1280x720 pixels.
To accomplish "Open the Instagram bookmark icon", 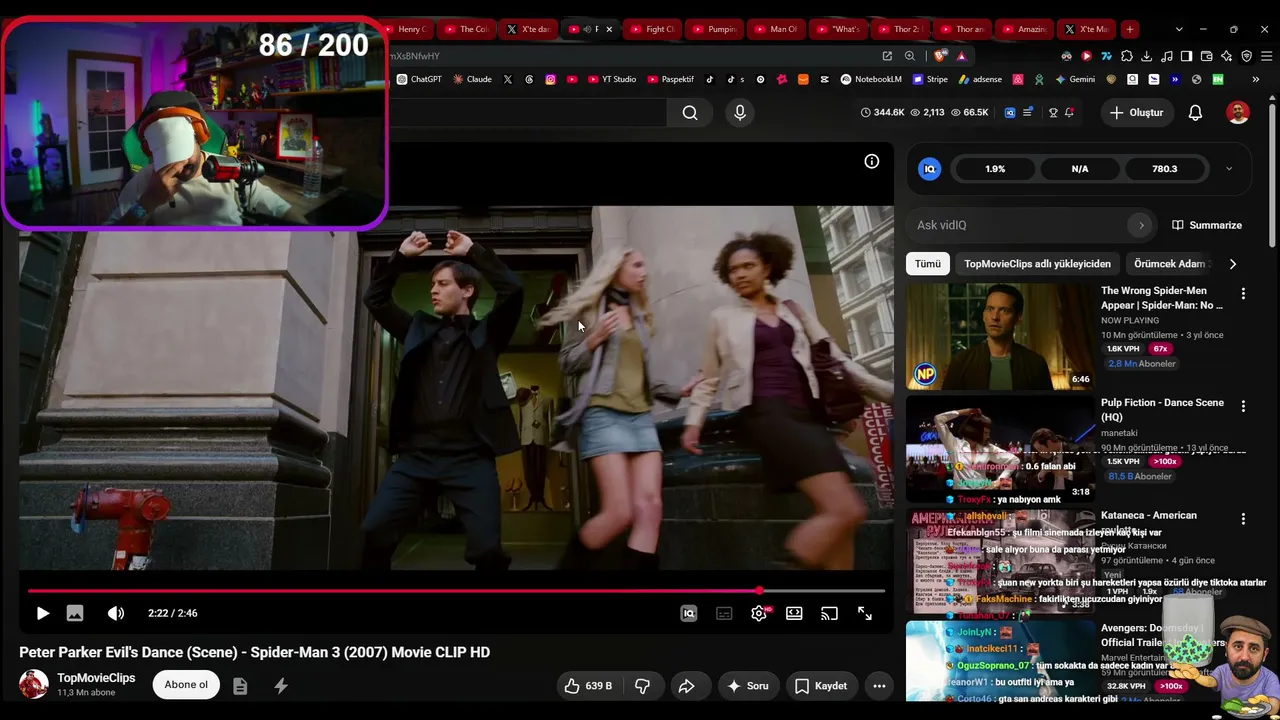I will (550, 79).
